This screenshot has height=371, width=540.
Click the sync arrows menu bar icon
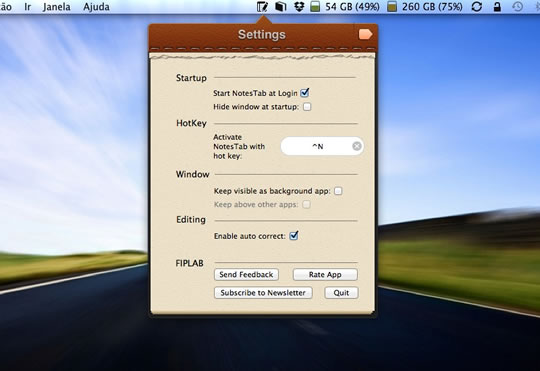(477, 7)
